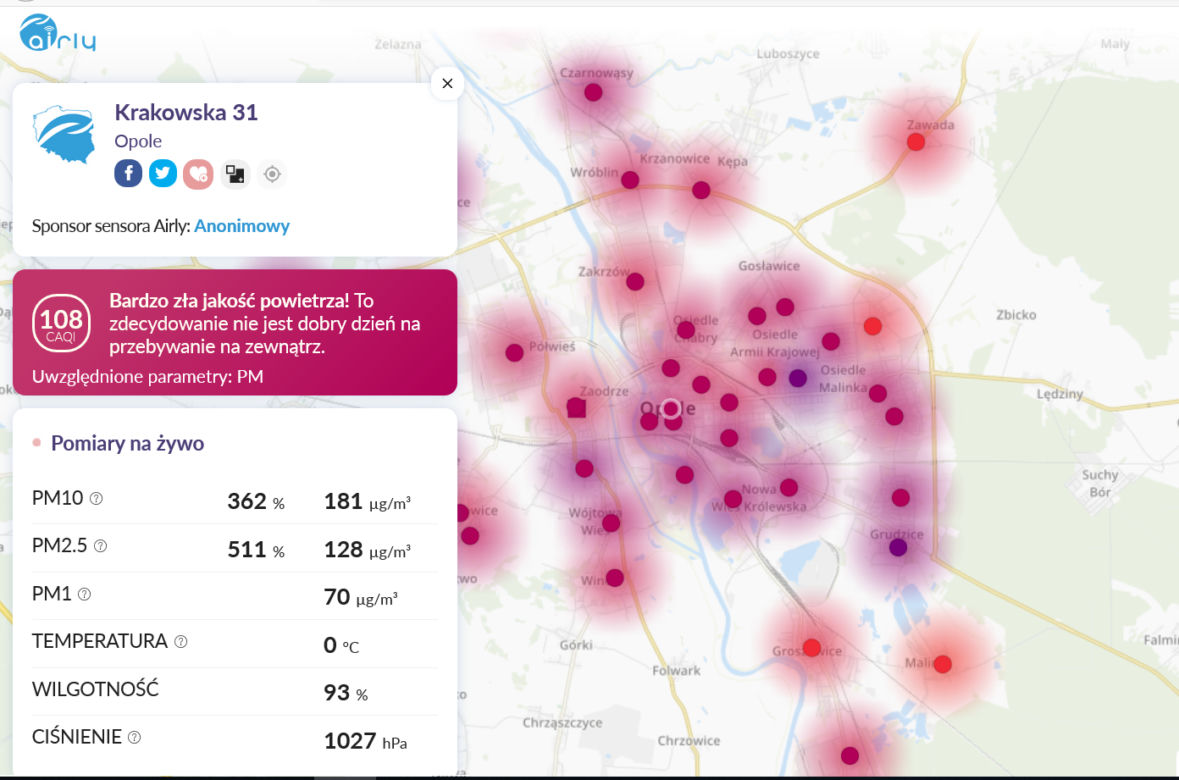This screenshot has height=780, width=1179.
Task: Open the Anonimowy sponsor link
Action: [241, 226]
